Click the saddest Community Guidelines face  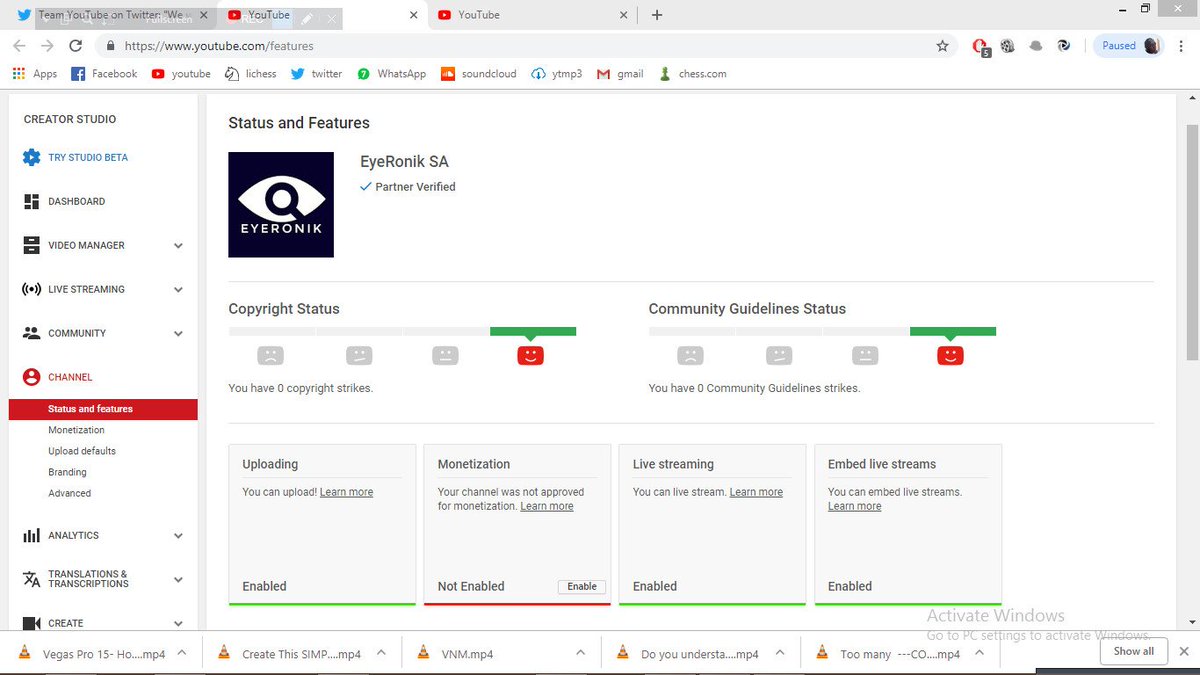690,354
